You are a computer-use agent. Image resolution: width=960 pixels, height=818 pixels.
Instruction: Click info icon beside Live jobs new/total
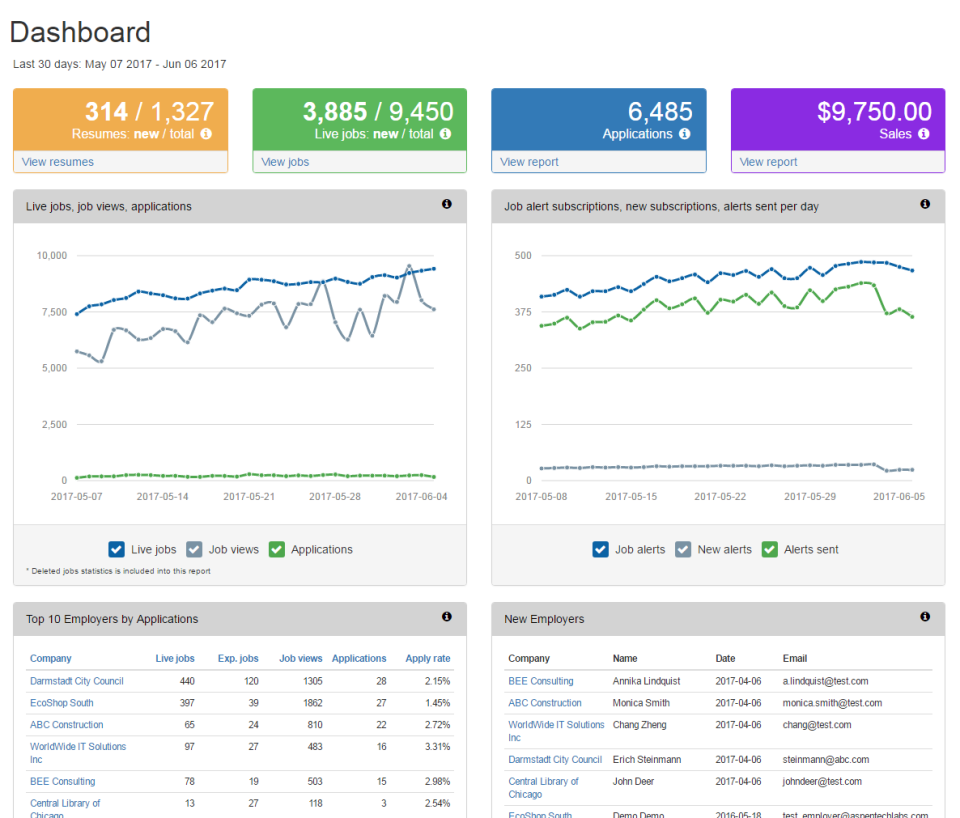point(446,133)
